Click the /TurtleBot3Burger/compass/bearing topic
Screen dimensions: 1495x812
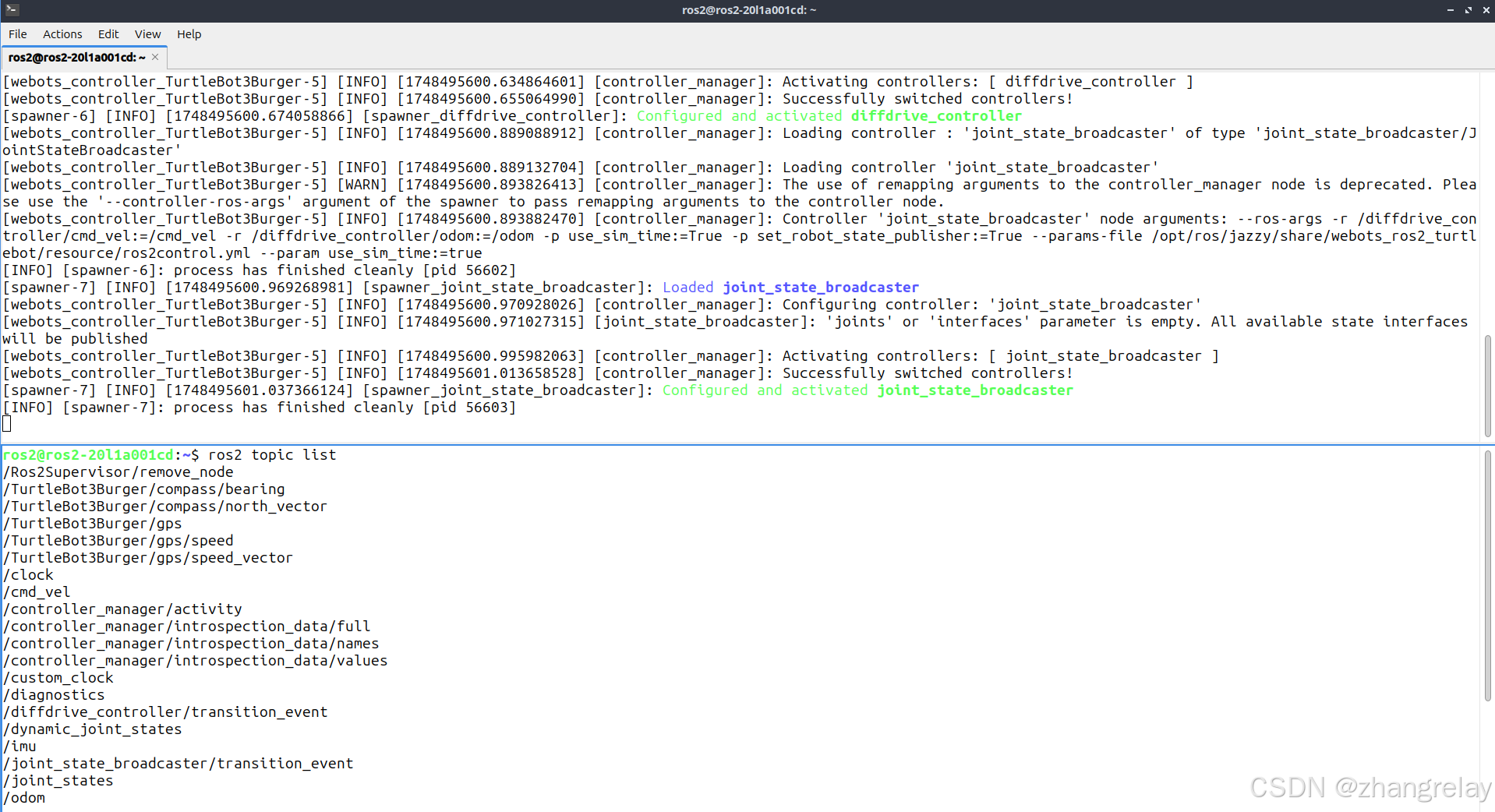point(144,489)
